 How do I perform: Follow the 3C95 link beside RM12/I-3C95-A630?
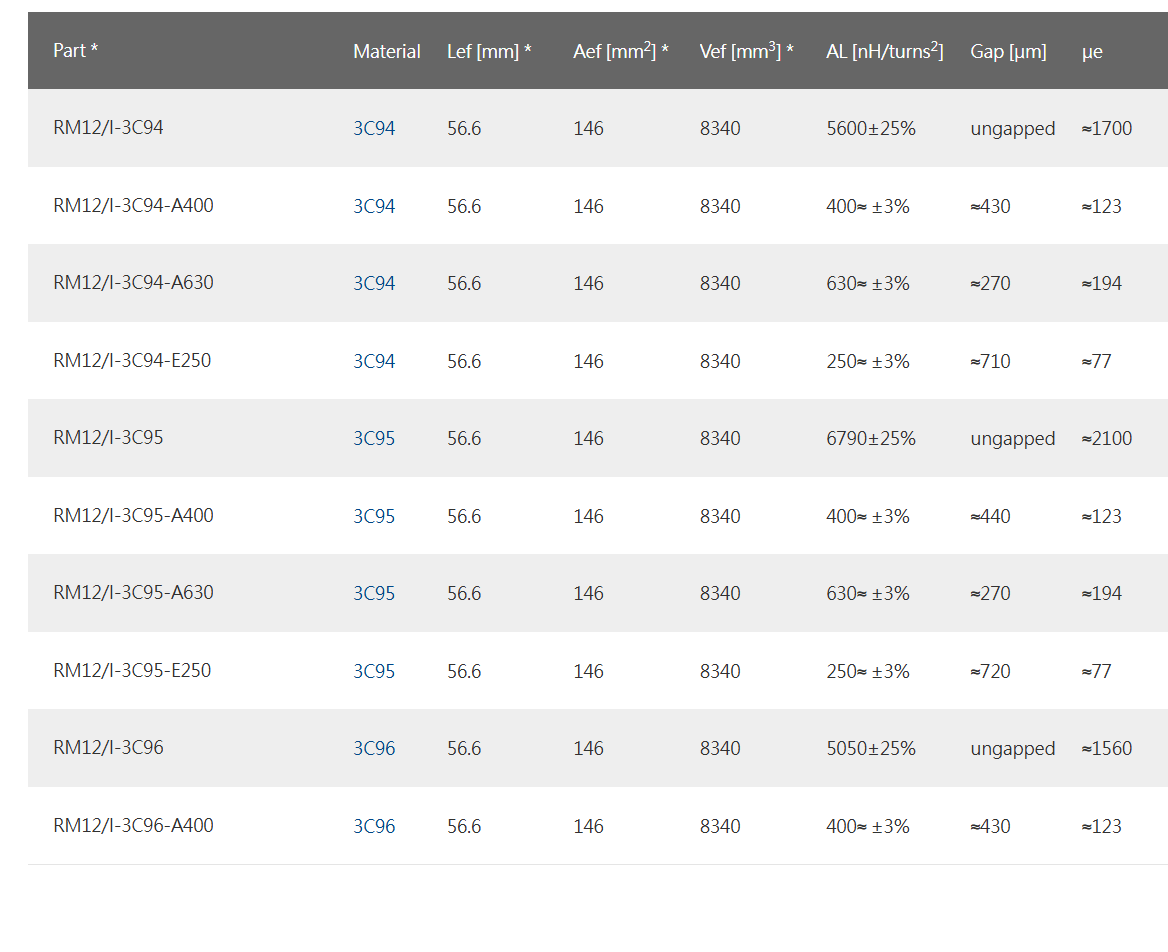pos(374,594)
